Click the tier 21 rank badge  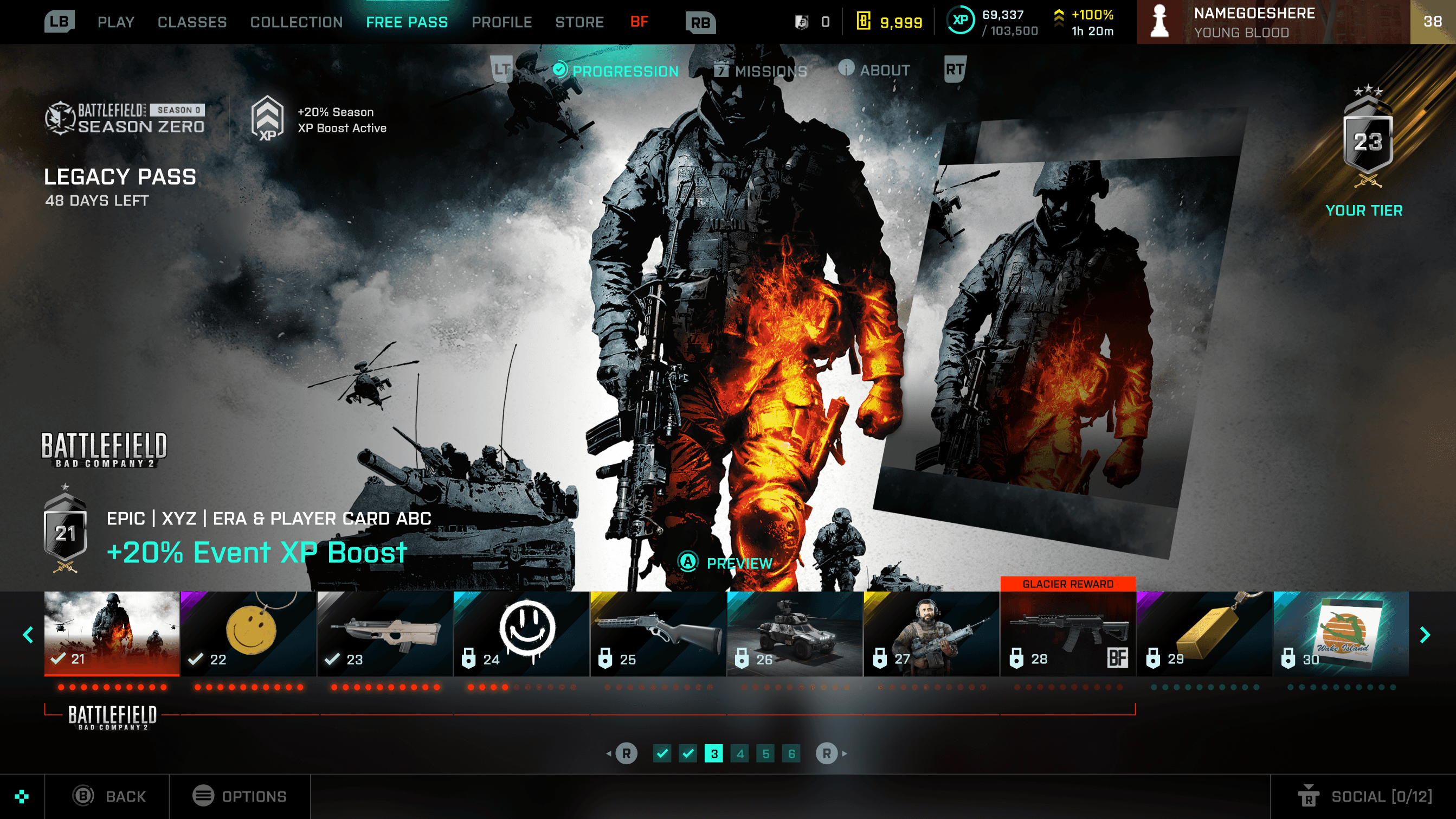tap(65, 532)
